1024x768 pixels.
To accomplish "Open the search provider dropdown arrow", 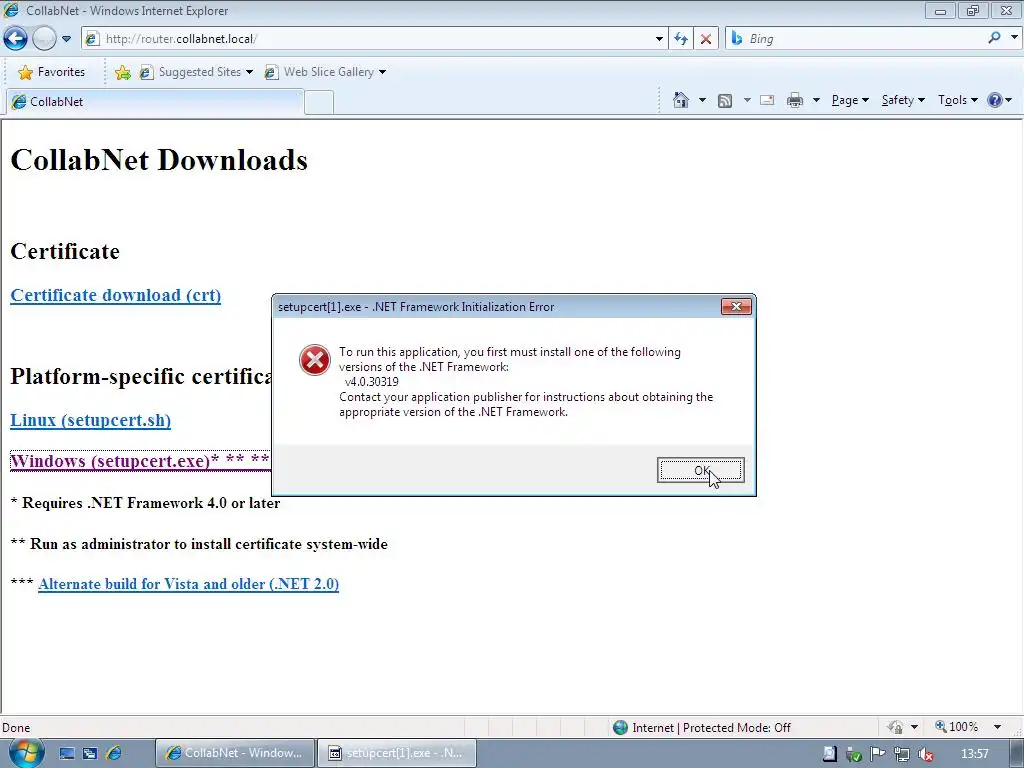I will [x=1014, y=38].
